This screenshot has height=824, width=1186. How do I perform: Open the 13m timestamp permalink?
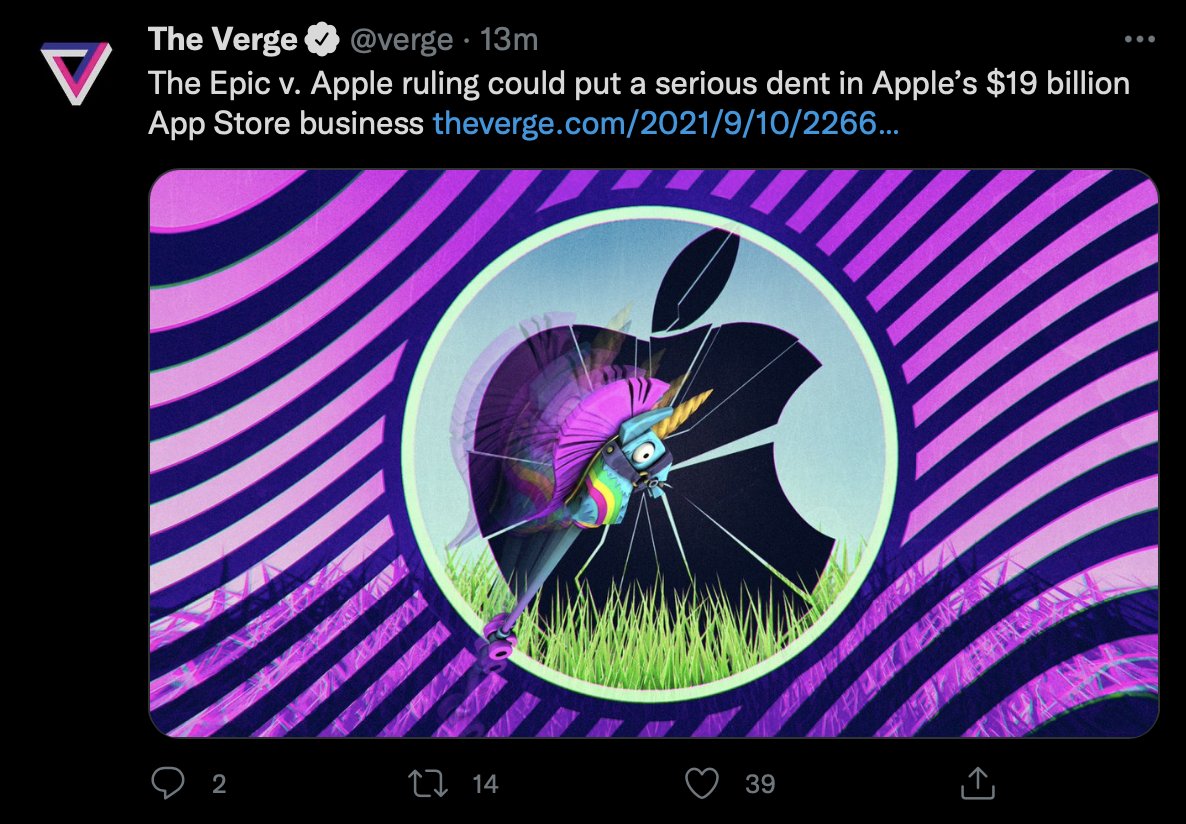point(510,40)
